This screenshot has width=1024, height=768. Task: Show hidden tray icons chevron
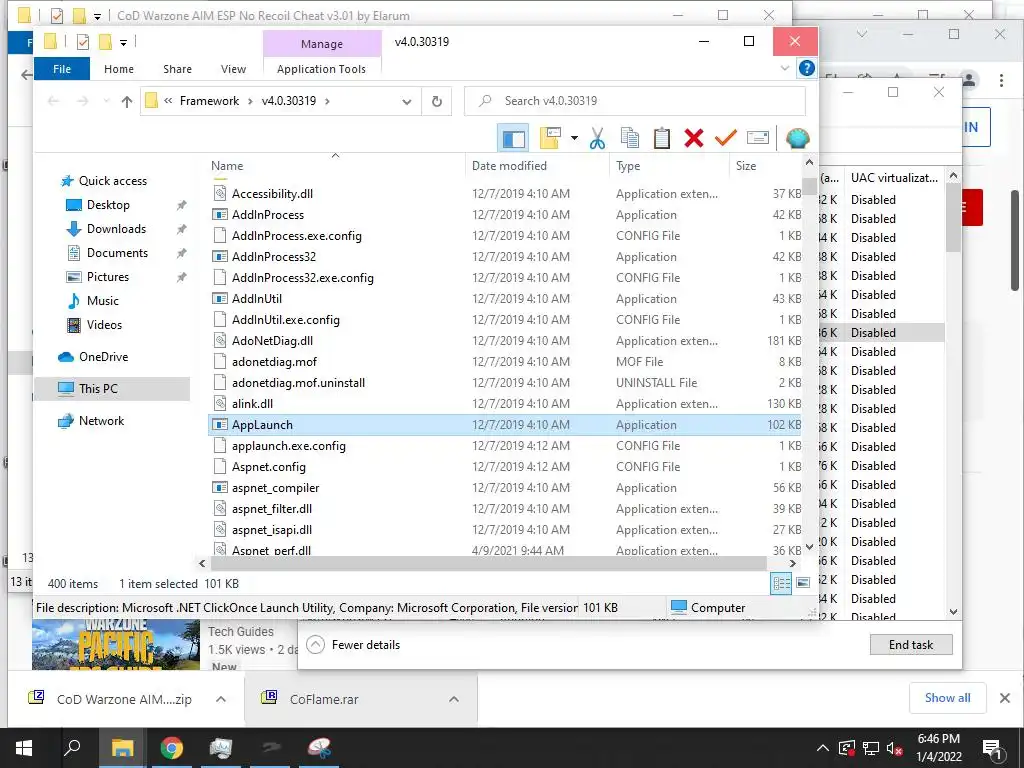point(823,749)
